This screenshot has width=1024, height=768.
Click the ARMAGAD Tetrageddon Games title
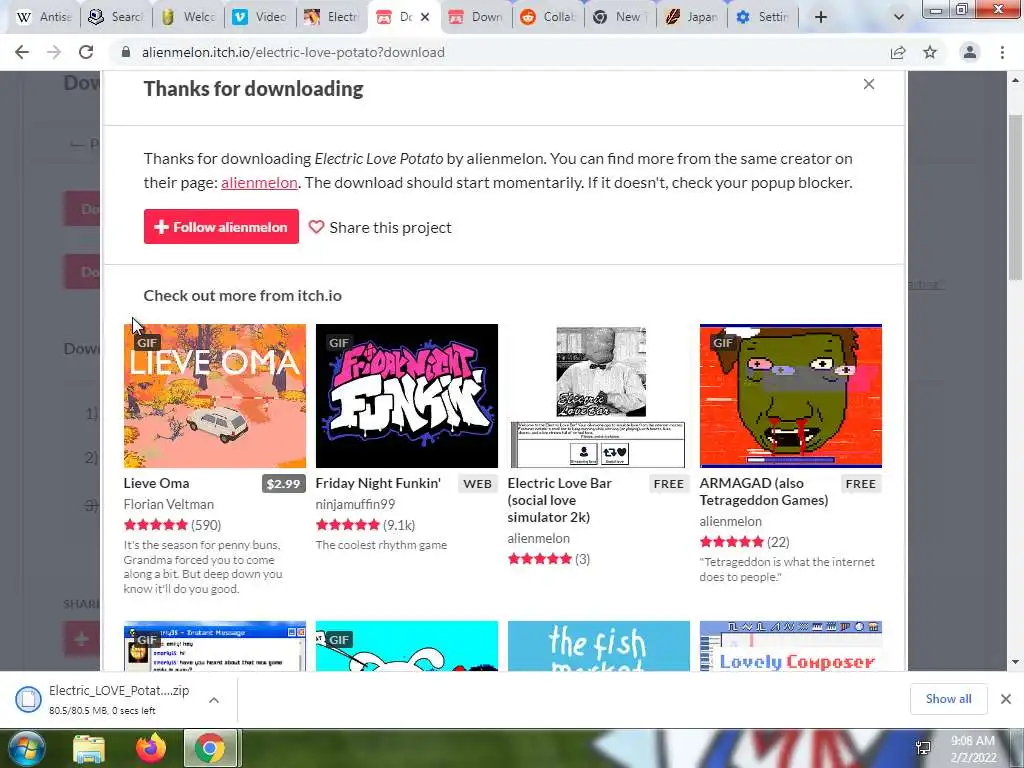[764, 492]
